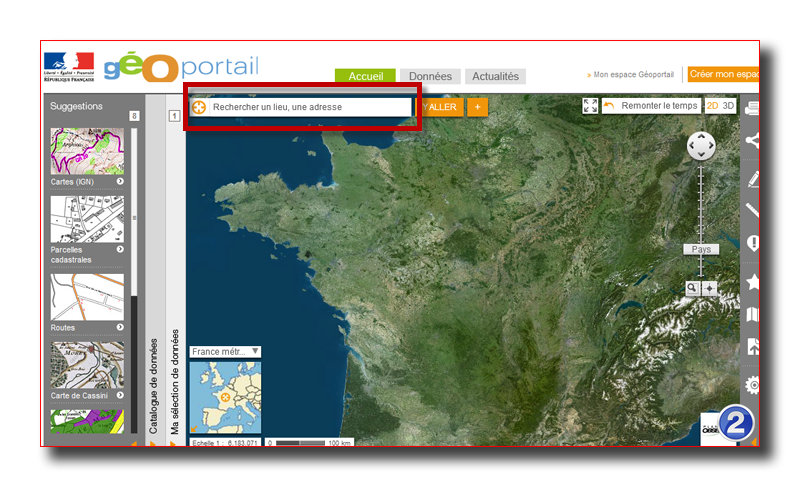This screenshot has width=800, height=487.
Task: Pan the map down with the navigation pad
Action: (701, 155)
